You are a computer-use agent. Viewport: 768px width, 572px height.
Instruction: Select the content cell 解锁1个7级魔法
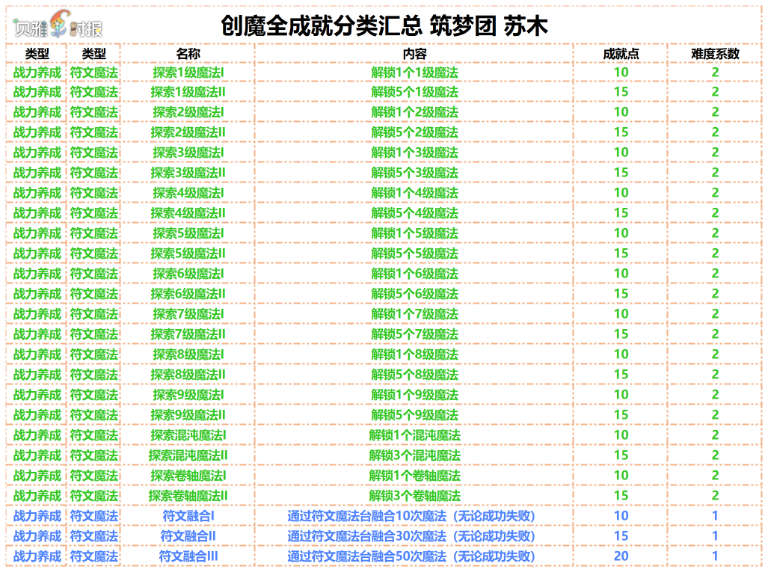[x=414, y=314]
